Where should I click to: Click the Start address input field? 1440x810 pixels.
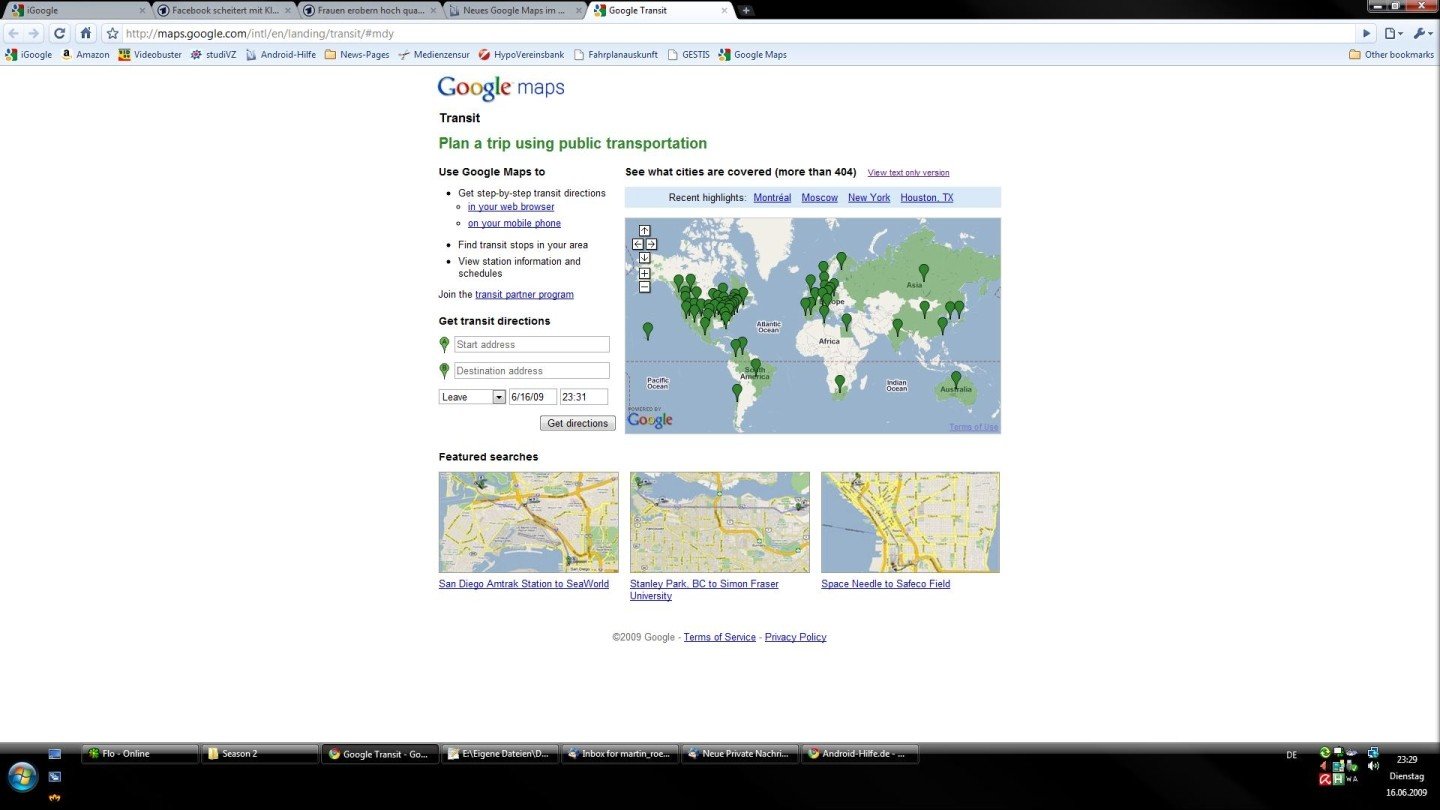[532, 345]
